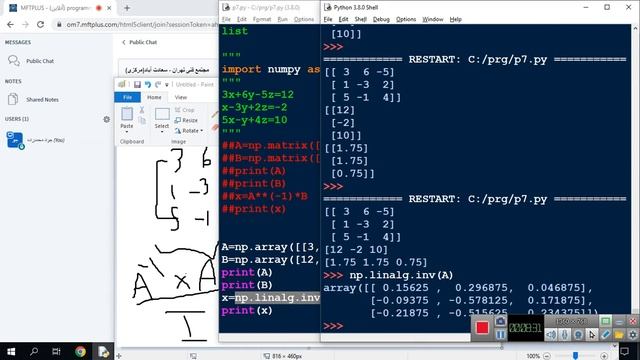
Task: Expand Paint quick access toolbar dropdown
Action: (167, 85)
